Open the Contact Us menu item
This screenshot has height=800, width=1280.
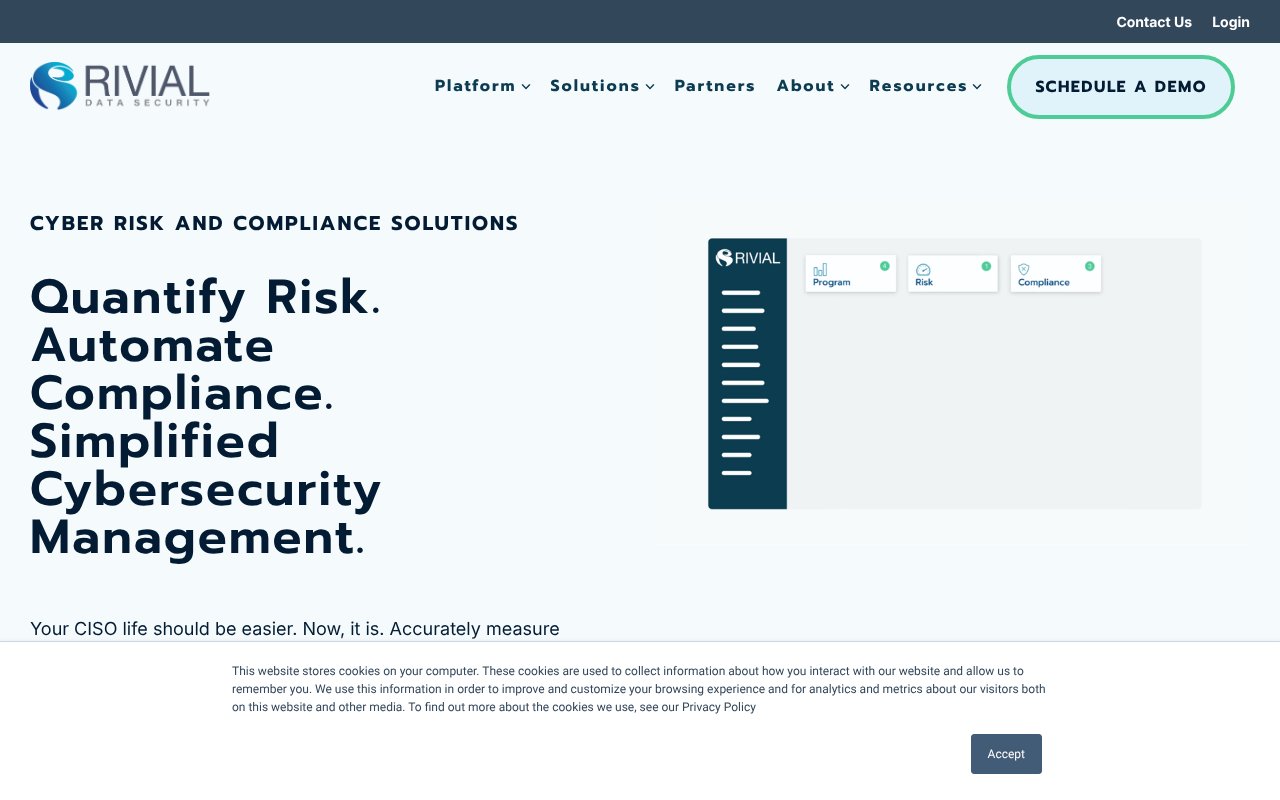pos(1154,21)
